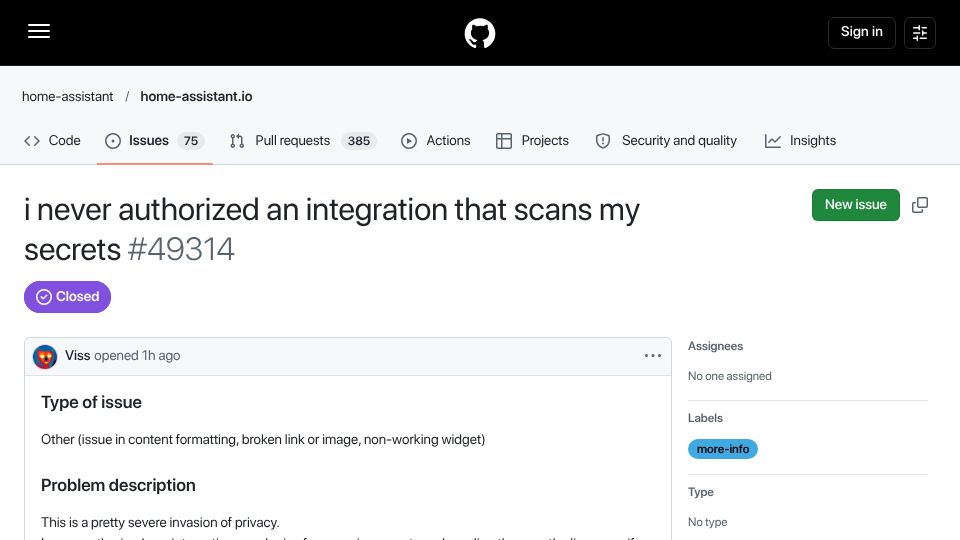Switch to the Code tab
The image size is (960, 540).
click(x=52, y=141)
